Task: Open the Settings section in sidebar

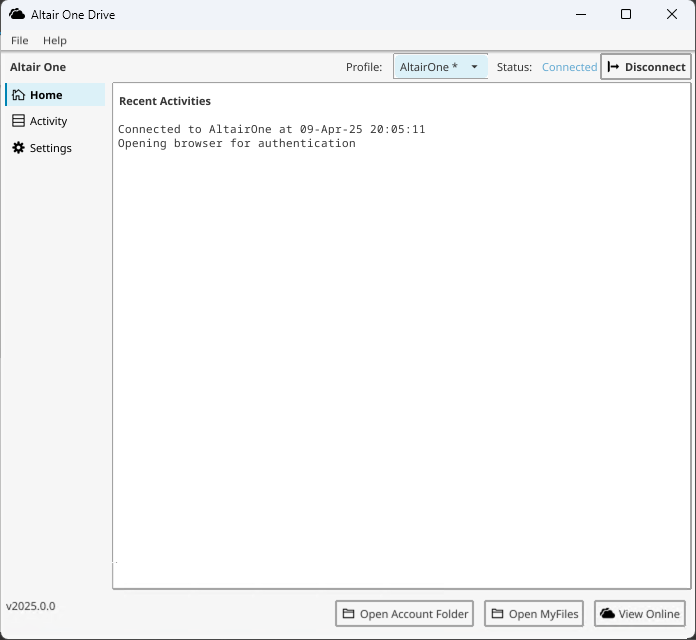Action: (55, 148)
